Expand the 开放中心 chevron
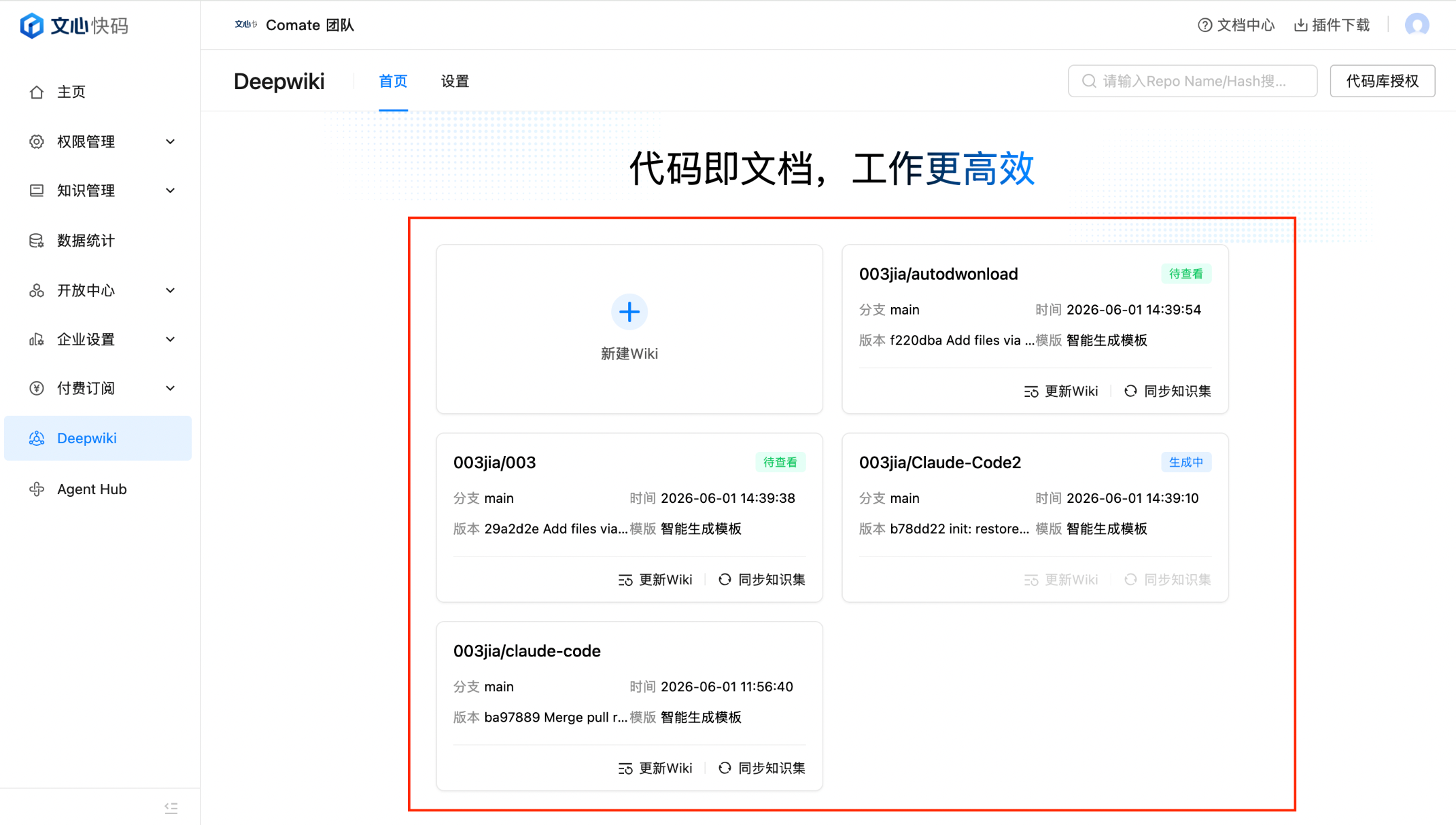 coord(171,290)
